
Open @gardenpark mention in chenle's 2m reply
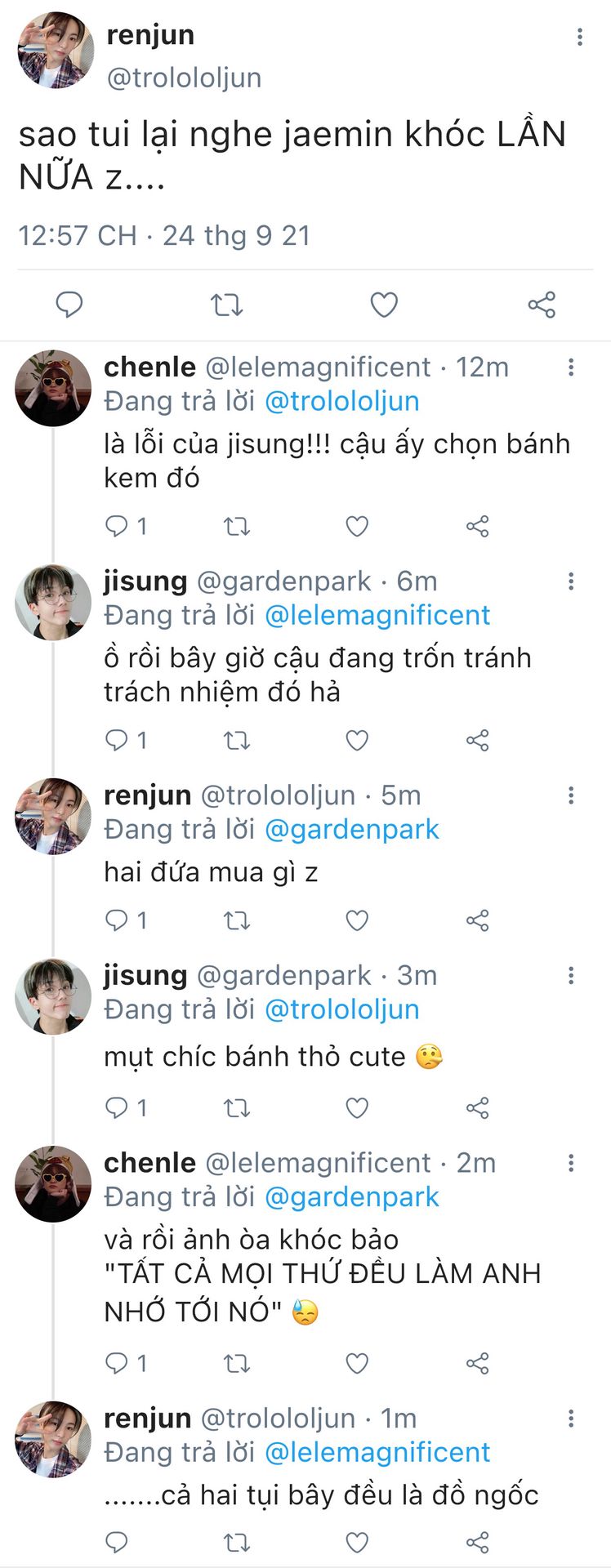tap(352, 1197)
